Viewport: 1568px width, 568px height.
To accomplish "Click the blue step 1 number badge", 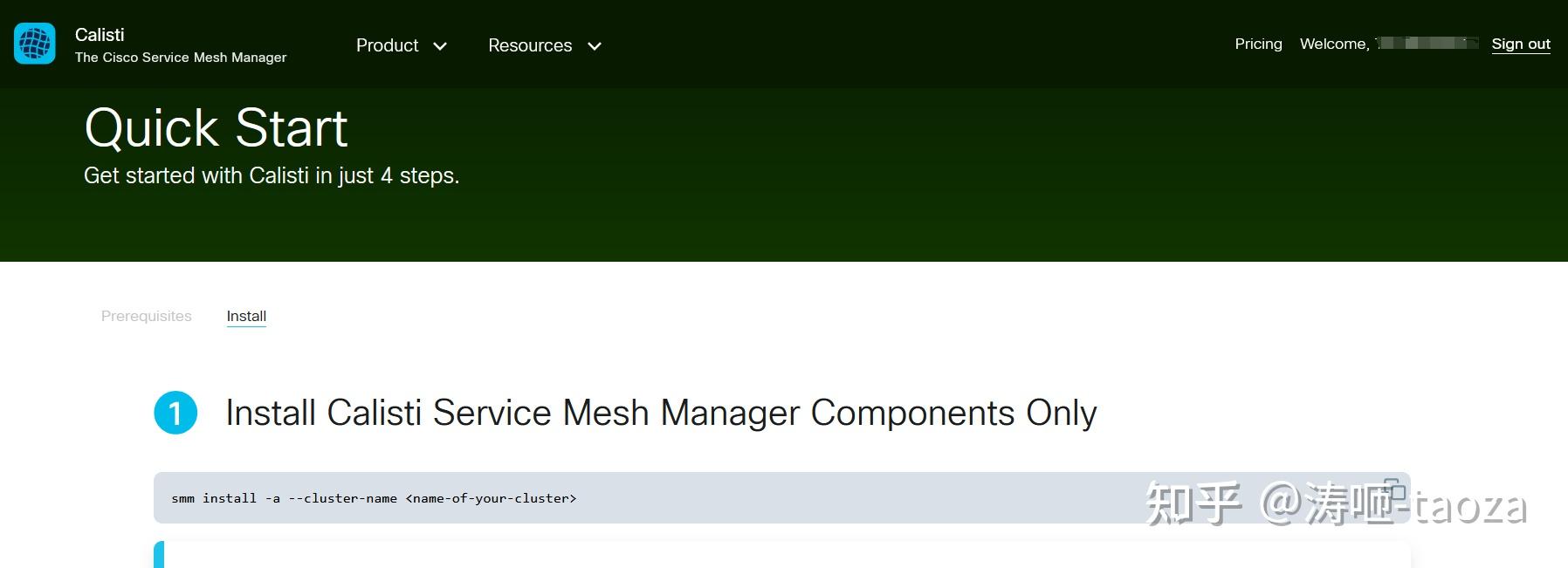I will (175, 413).
